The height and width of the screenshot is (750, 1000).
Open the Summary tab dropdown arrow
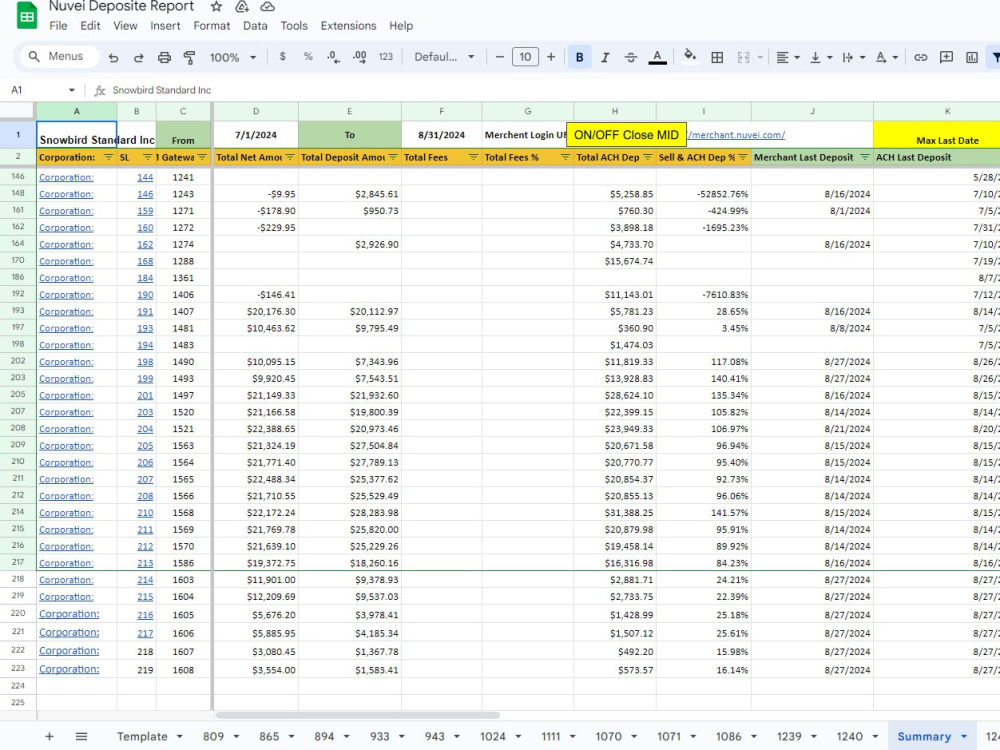click(x=964, y=737)
